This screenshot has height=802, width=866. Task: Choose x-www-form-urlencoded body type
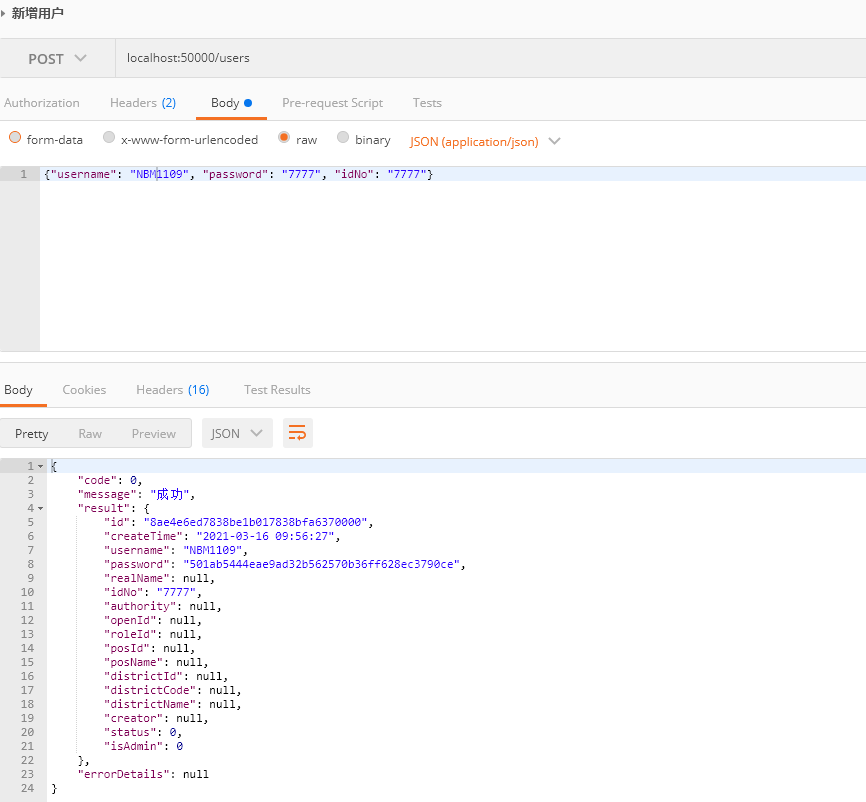click(x=109, y=138)
